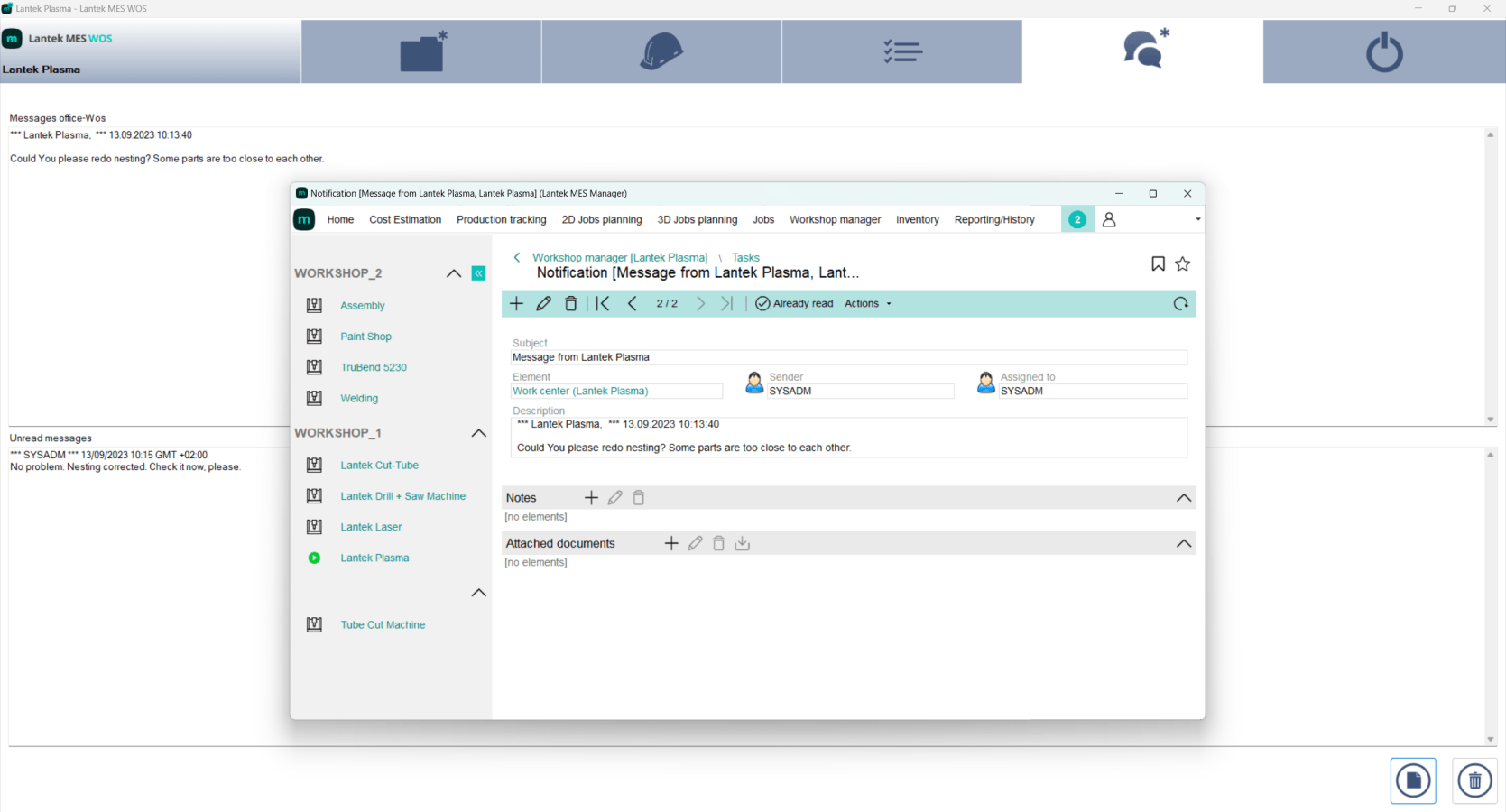Click the power icon in top bar
The height and width of the screenshot is (812, 1506).
coord(1383,52)
